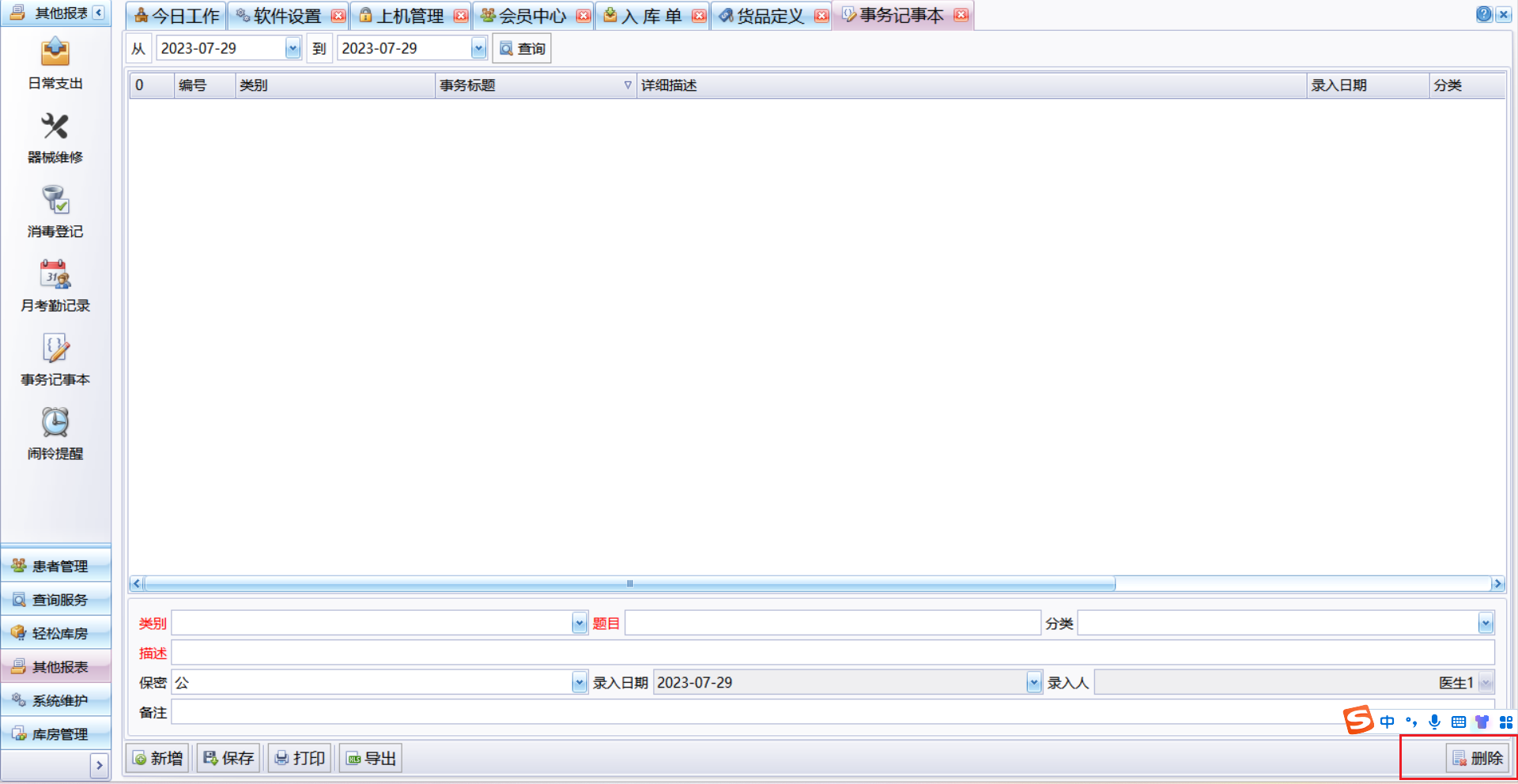1518x784 pixels.
Task: Click the 导出 button
Action: pyautogui.click(x=371, y=758)
